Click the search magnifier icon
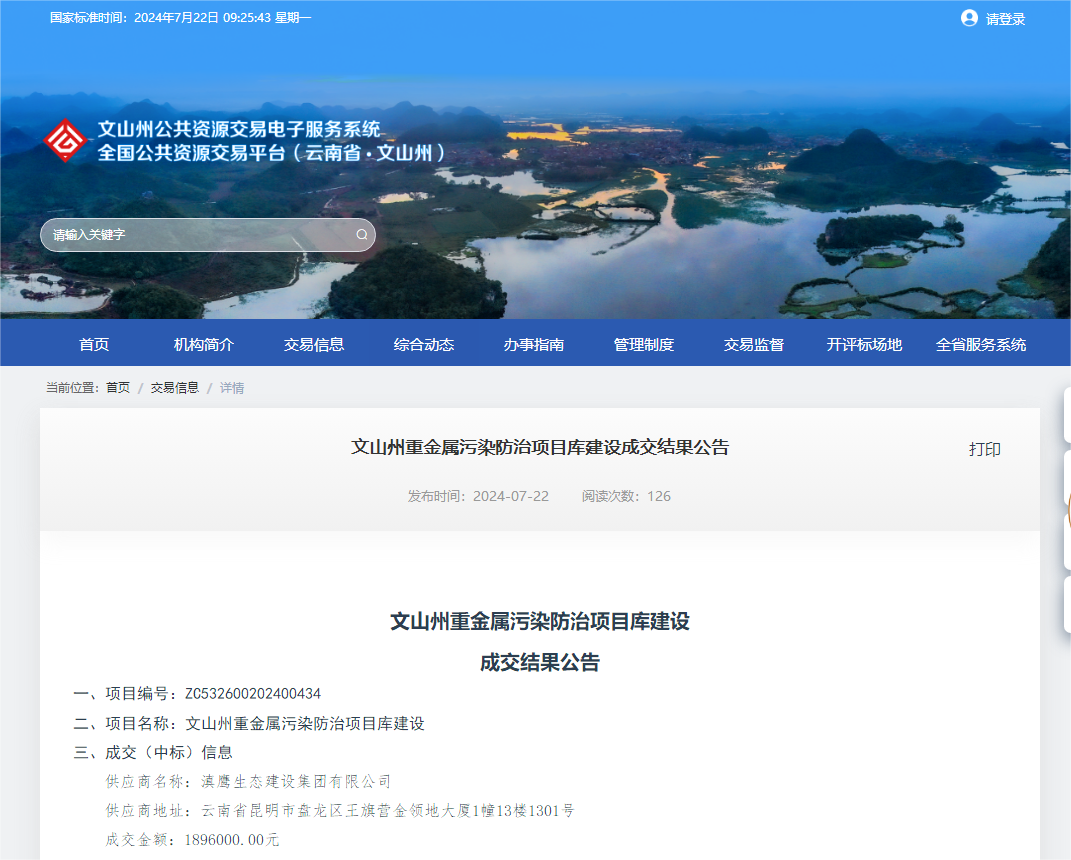The height and width of the screenshot is (860, 1071). tap(361, 234)
